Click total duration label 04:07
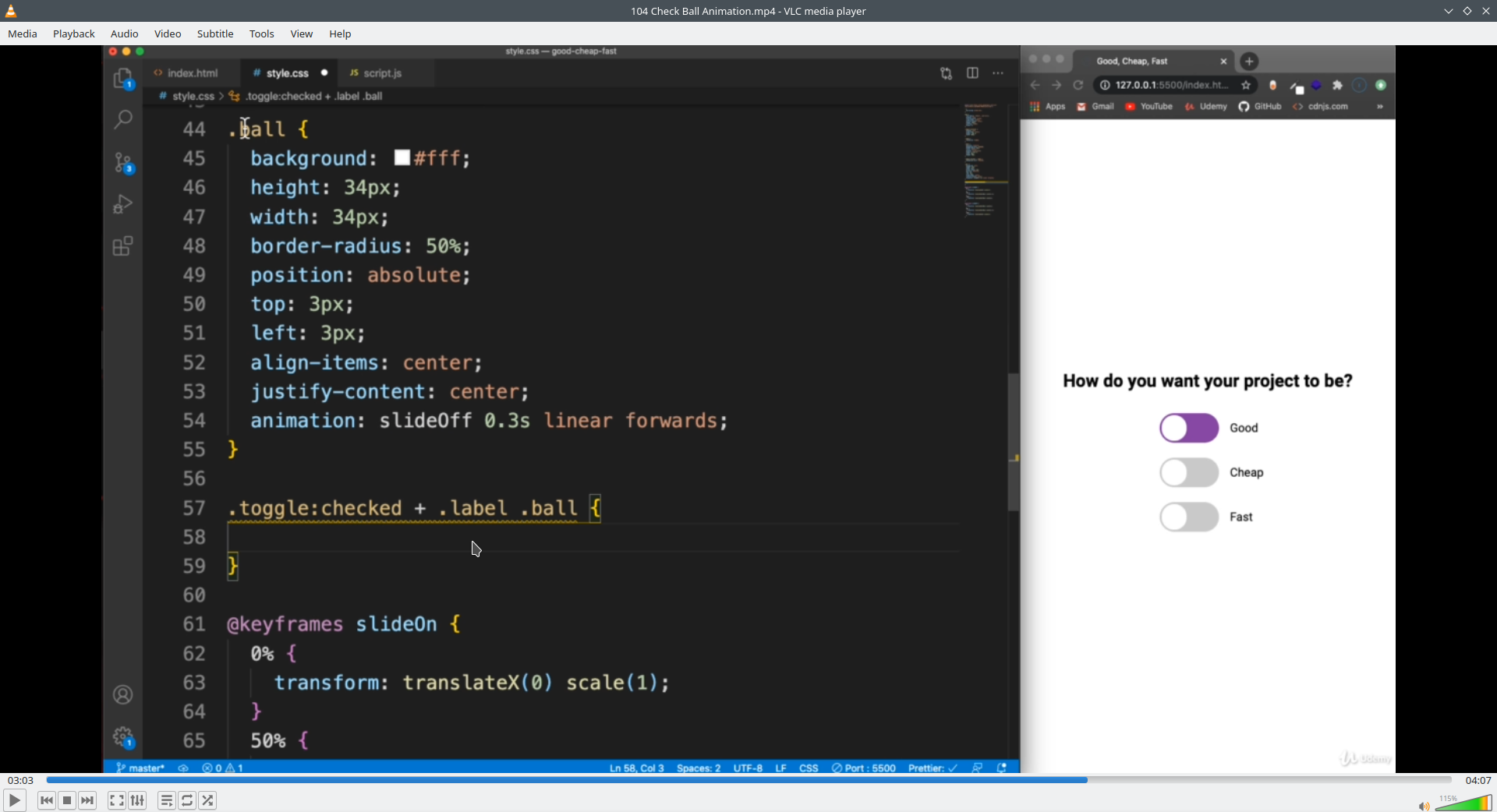This screenshot has height=812, width=1497. click(1478, 780)
